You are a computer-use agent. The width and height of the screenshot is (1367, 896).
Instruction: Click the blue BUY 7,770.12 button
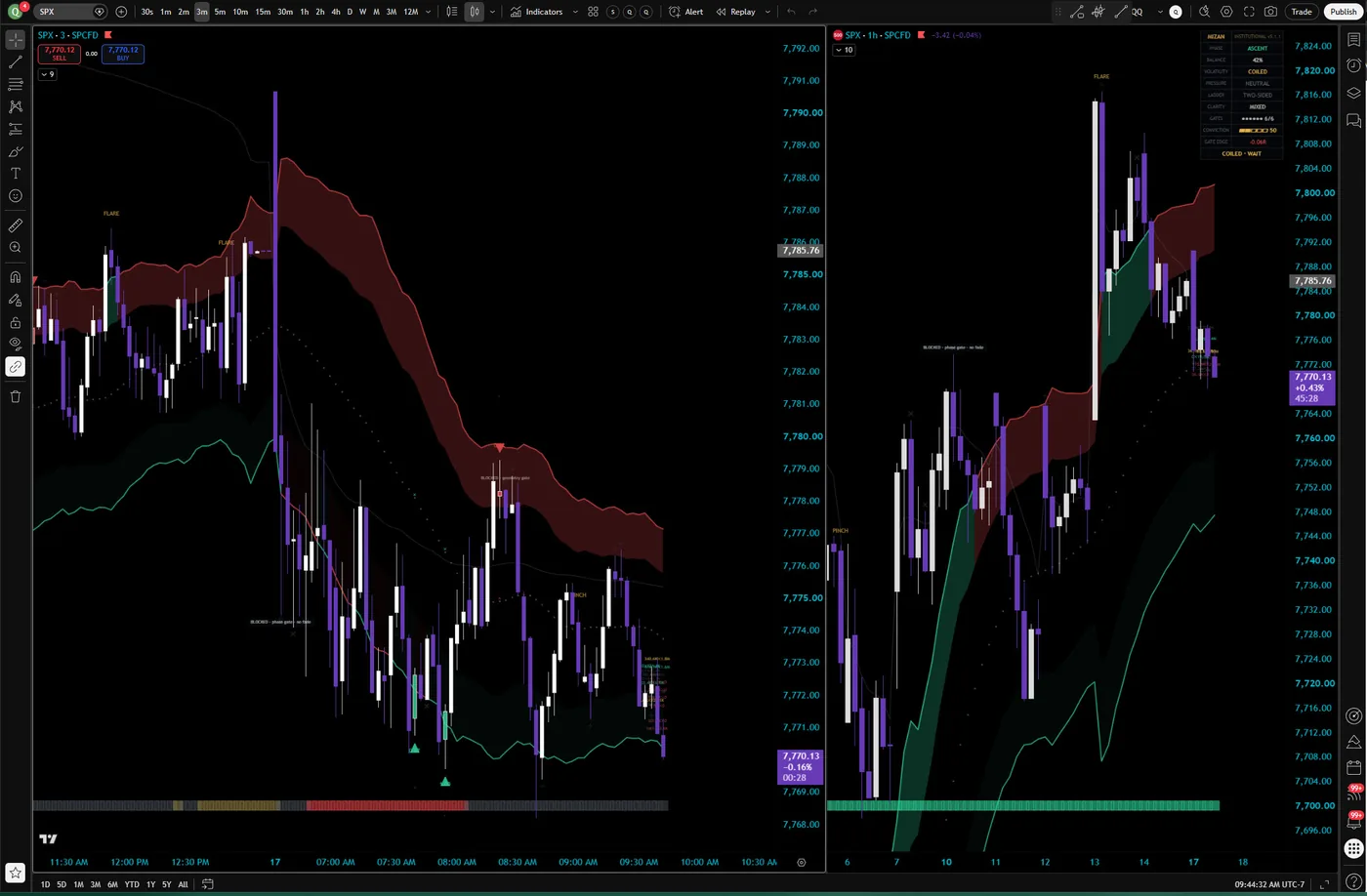coord(123,54)
